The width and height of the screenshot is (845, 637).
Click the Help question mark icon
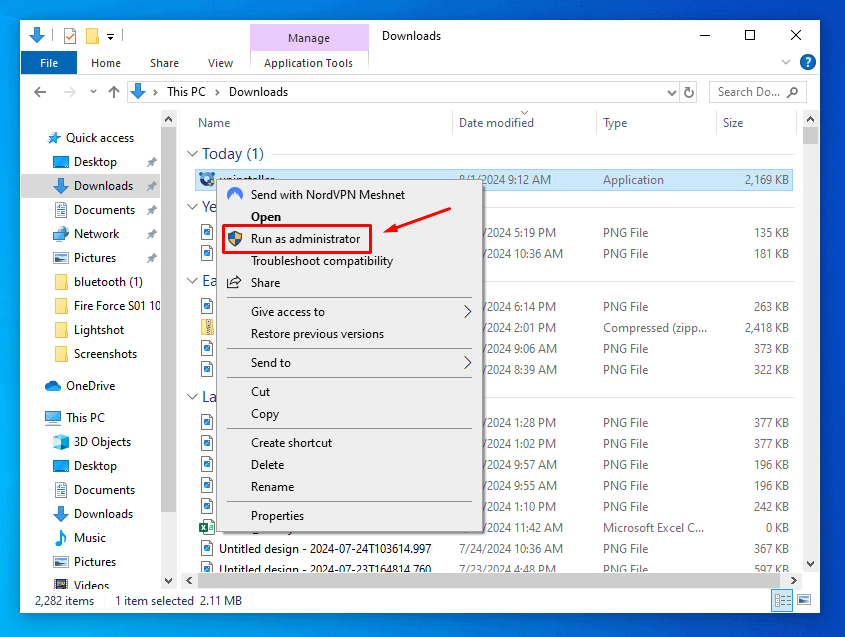[x=807, y=62]
